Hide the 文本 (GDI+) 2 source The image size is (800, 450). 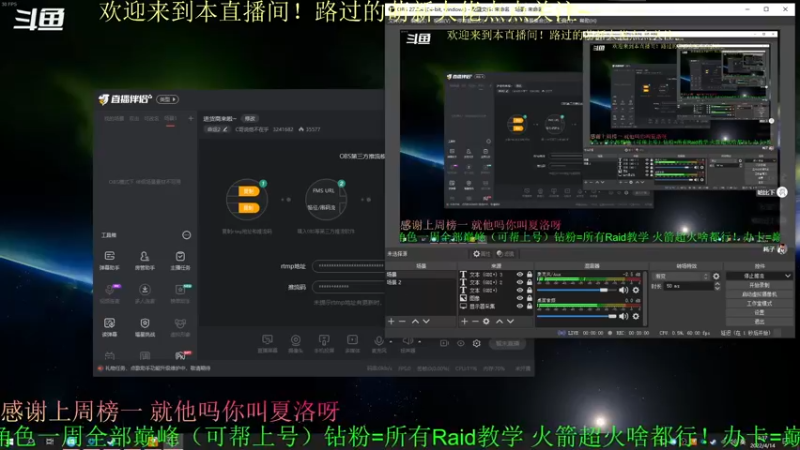point(520,282)
